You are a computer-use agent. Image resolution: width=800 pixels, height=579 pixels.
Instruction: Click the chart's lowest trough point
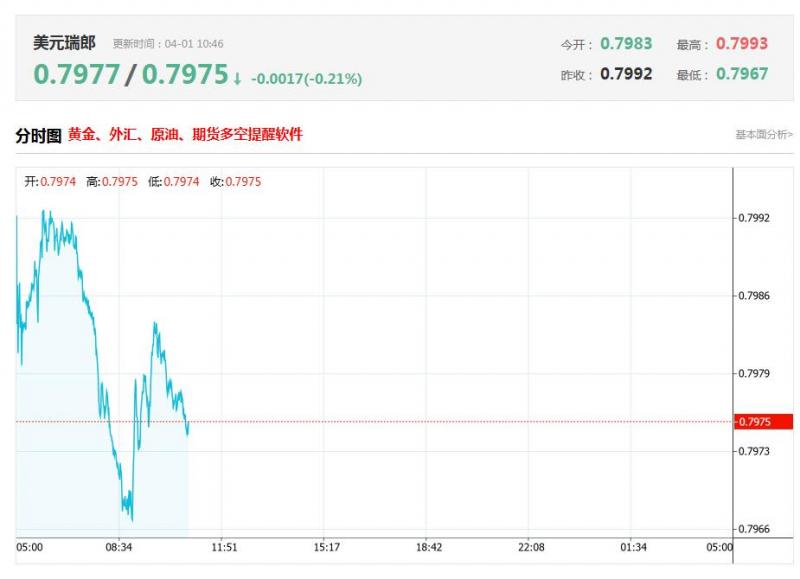[132, 520]
